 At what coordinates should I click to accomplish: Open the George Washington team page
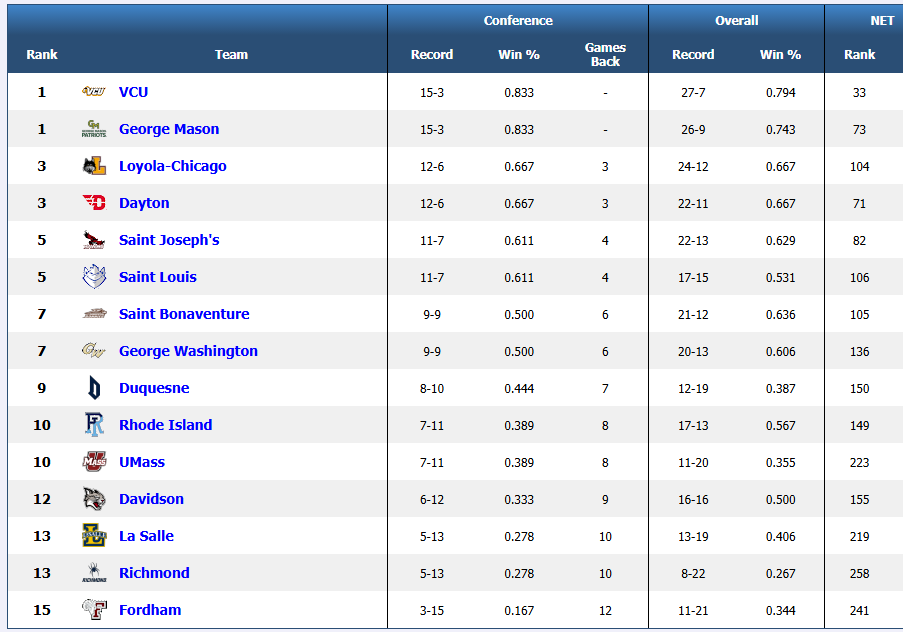[188, 351]
